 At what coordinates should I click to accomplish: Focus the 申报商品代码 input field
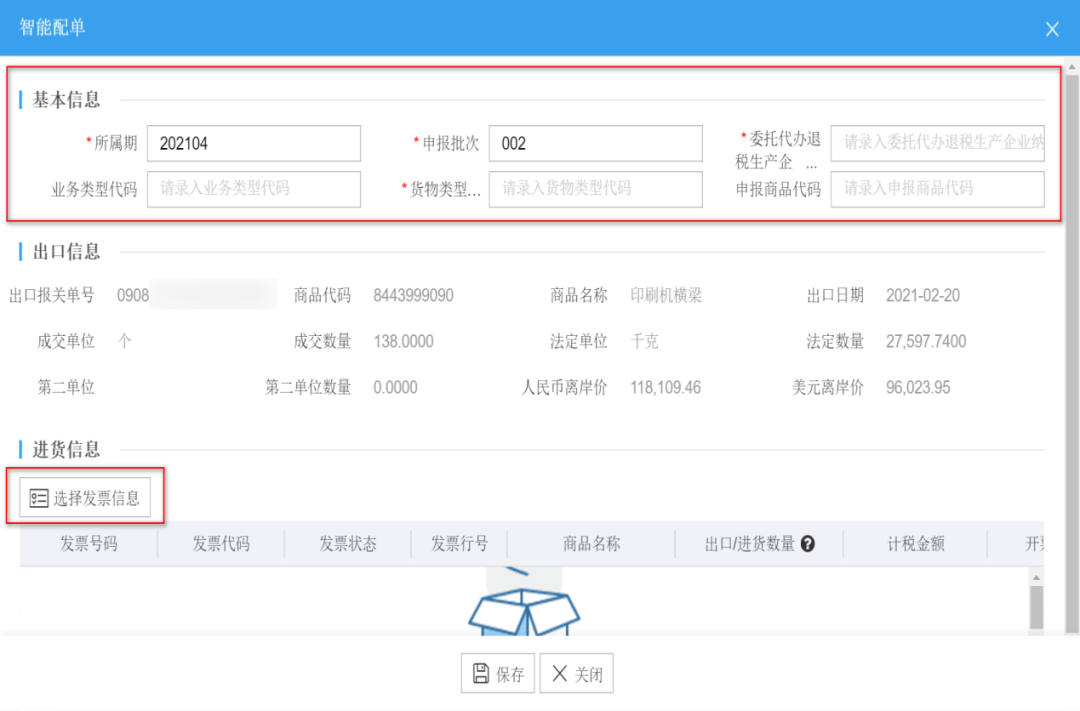937,189
